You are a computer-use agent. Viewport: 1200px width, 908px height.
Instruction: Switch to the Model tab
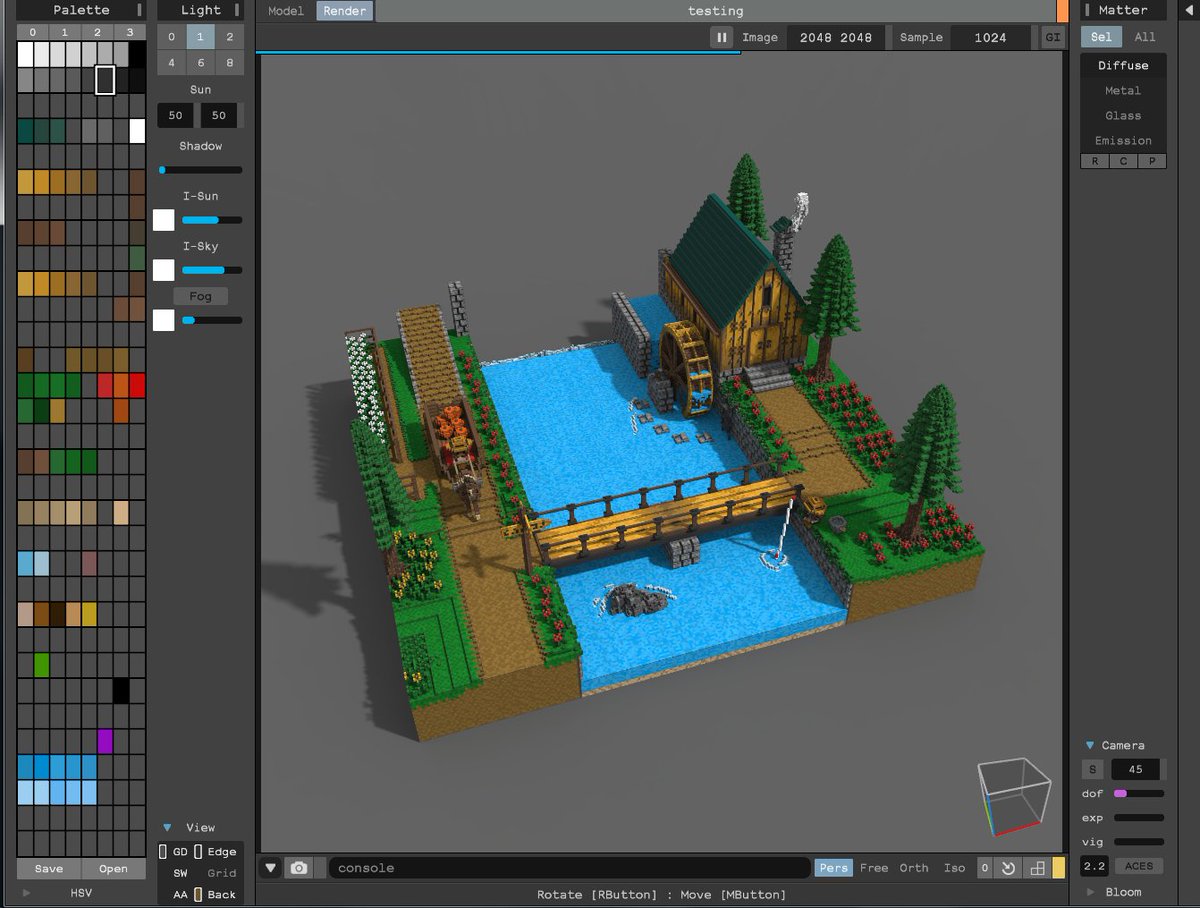point(285,11)
